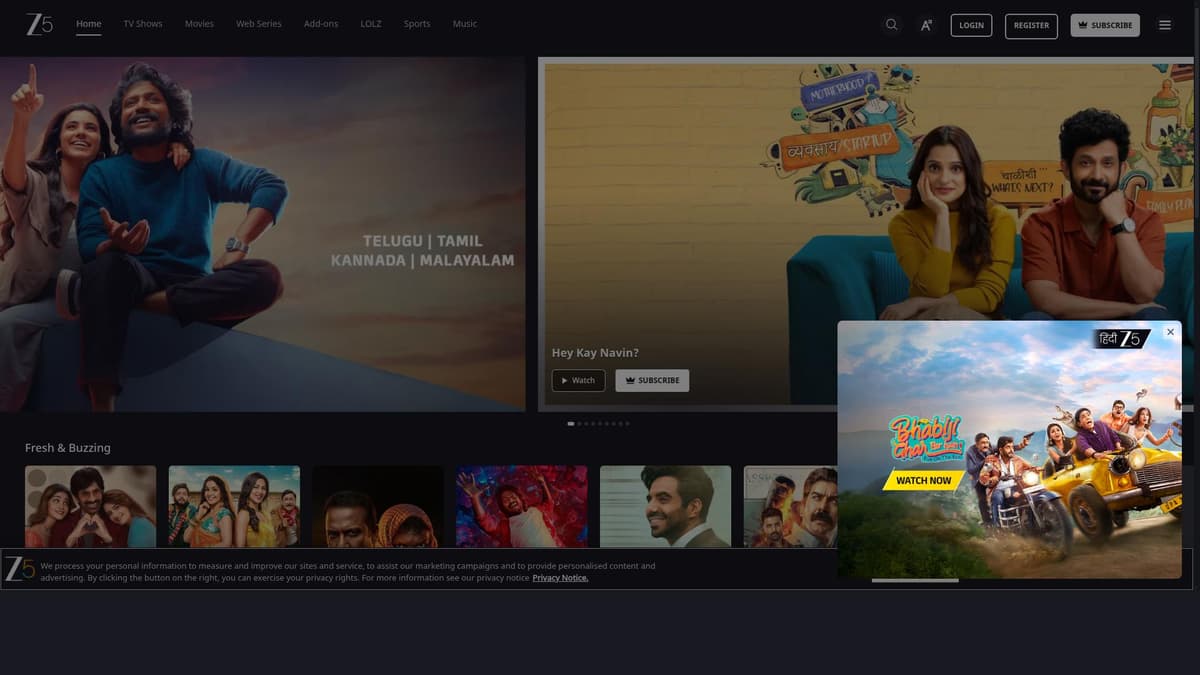Select first carousel slide indicator dot
Viewport: 1200px width, 675px height.
(571, 424)
